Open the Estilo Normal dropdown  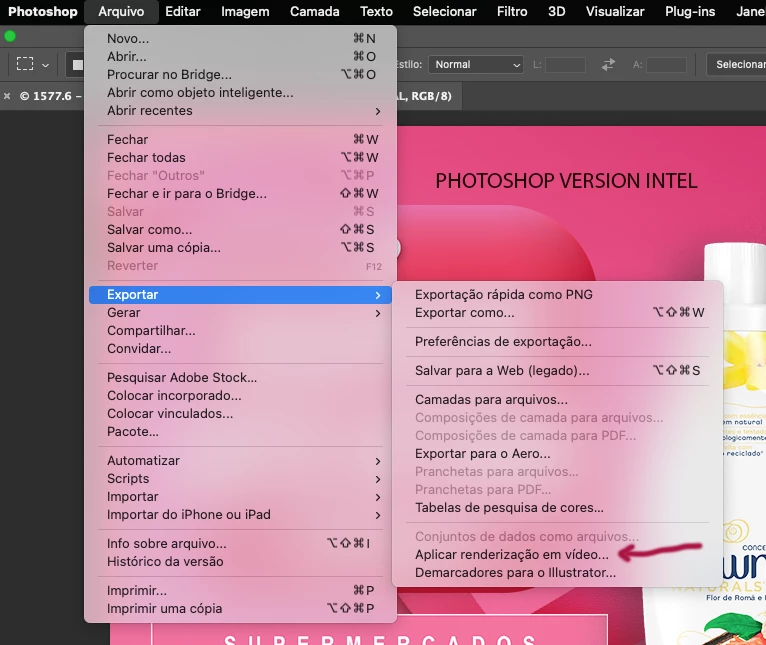(476, 64)
